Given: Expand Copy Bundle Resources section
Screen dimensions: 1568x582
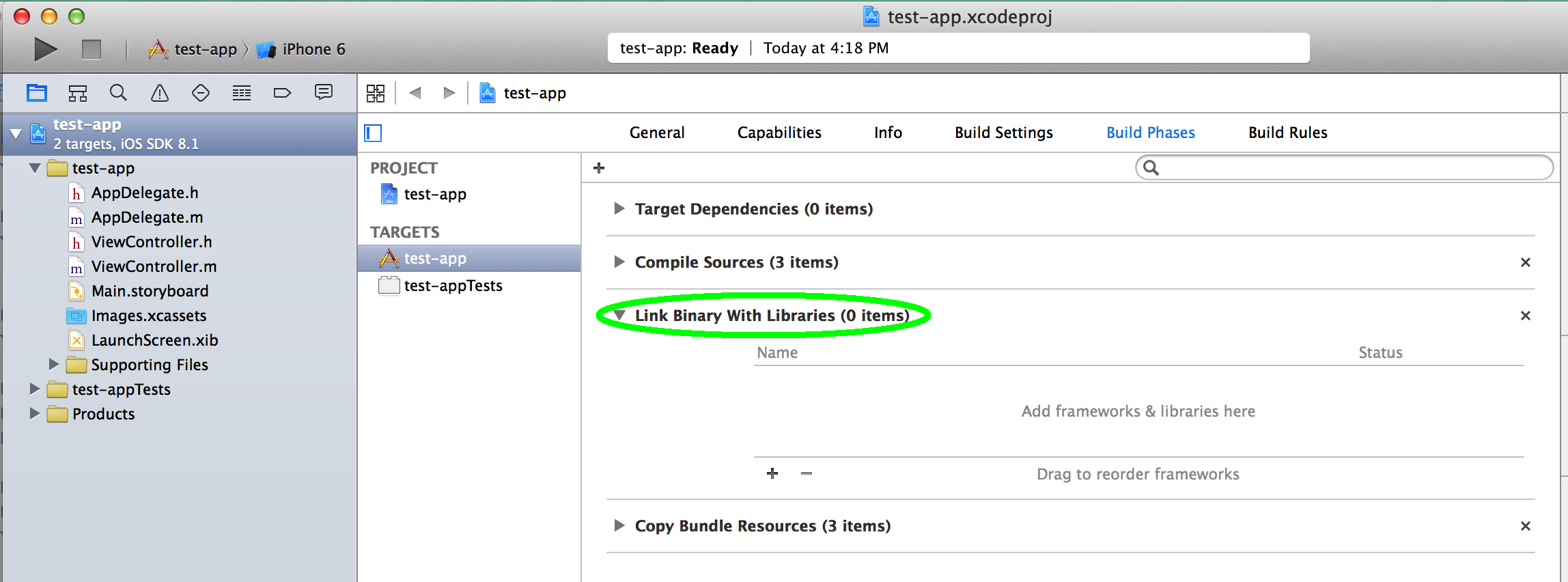Looking at the screenshot, I should (619, 525).
